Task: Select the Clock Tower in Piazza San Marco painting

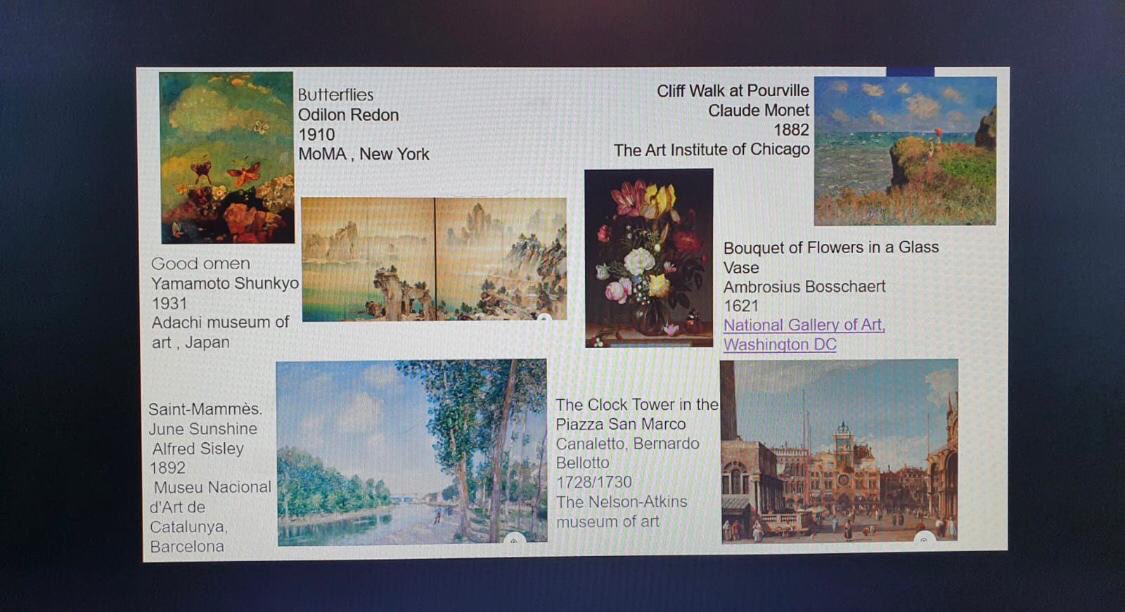Action: [x=839, y=451]
